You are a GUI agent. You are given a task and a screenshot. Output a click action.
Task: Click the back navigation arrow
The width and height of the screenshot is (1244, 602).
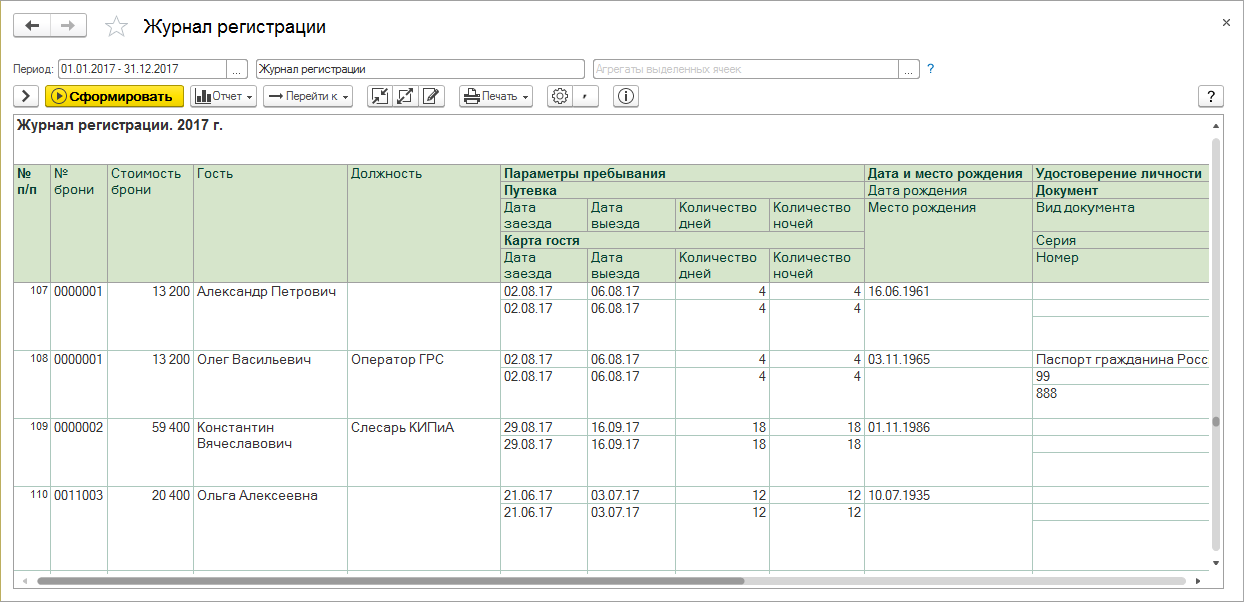[x=31, y=26]
